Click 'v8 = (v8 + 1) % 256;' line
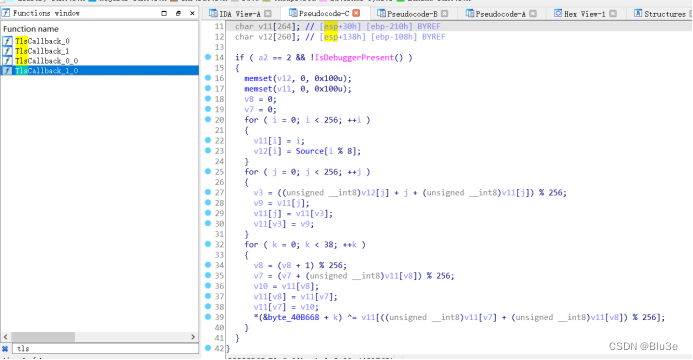693x360 pixels. 300,265
